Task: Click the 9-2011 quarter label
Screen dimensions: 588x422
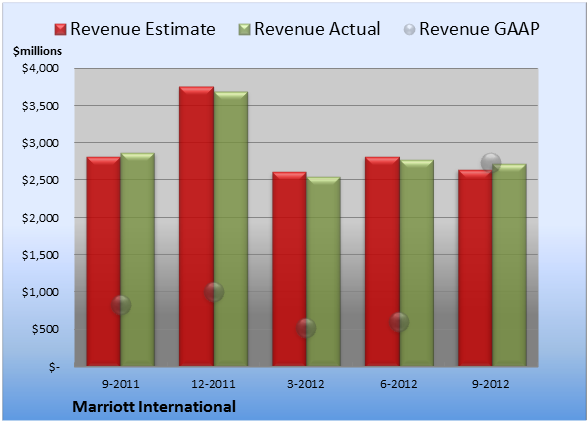Action: [121, 384]
